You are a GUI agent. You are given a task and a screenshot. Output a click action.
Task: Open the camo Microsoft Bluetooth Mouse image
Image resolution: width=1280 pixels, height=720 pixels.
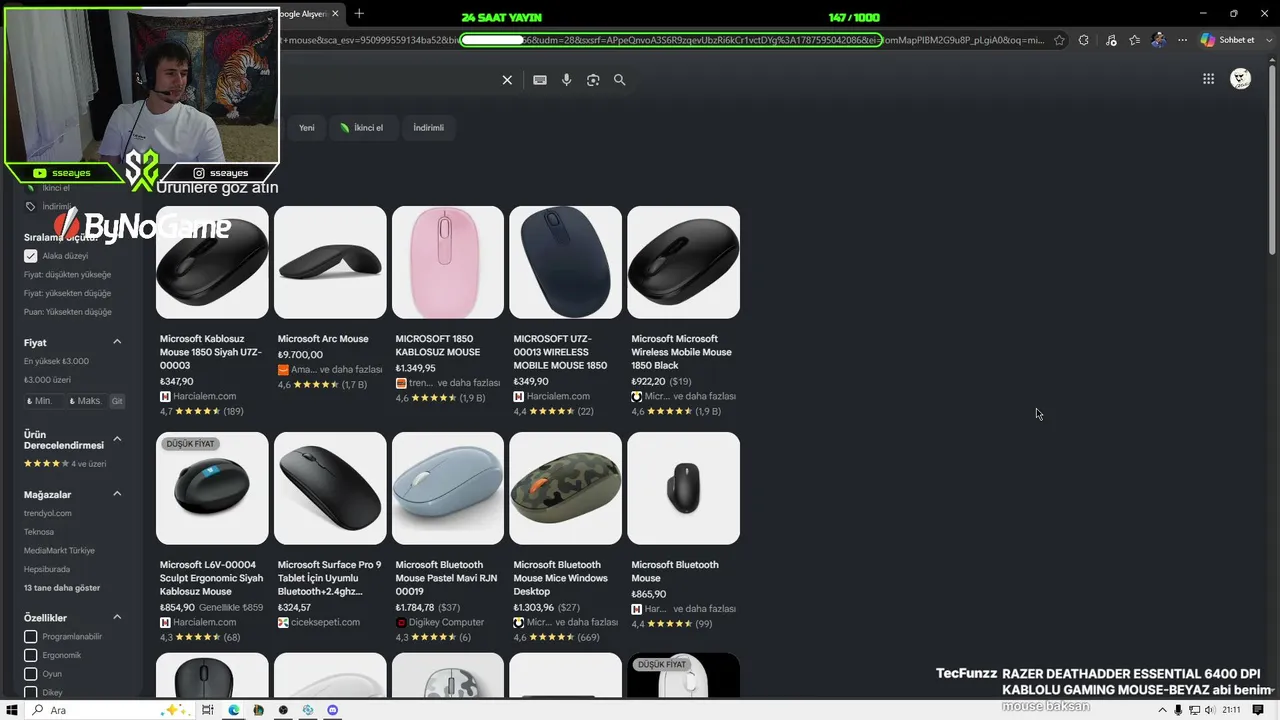565,488
